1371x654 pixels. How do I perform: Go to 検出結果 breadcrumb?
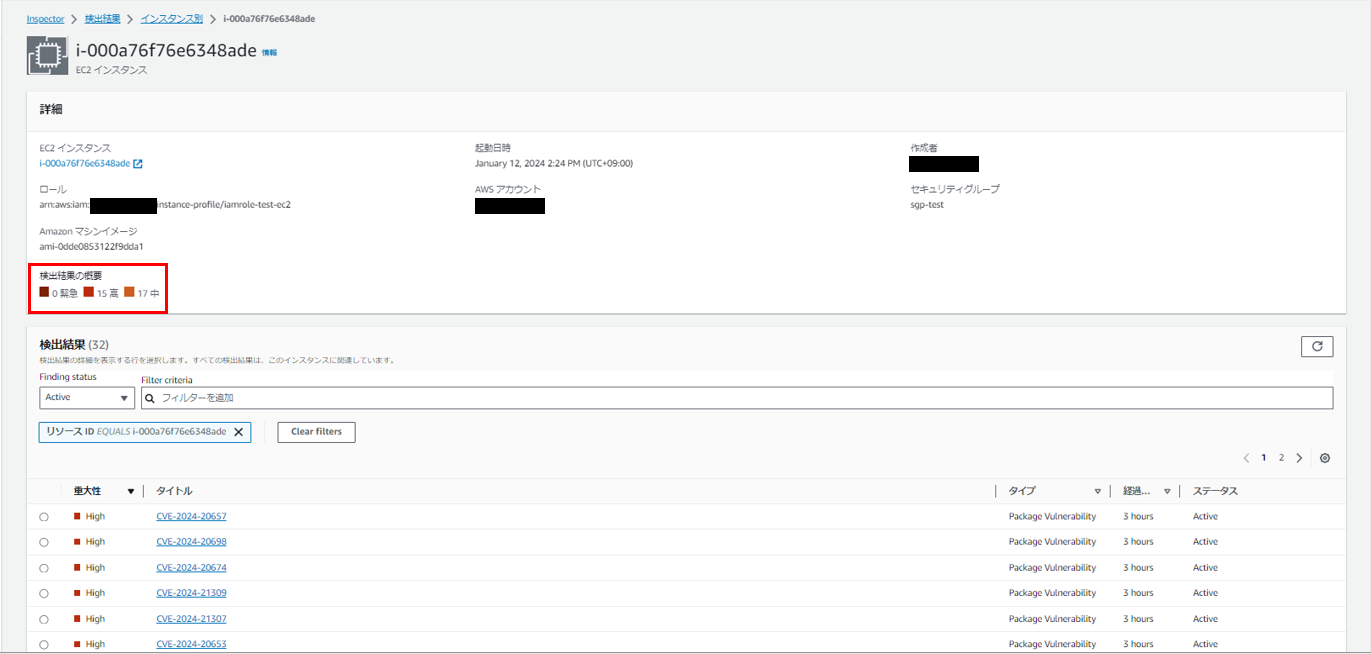coord(103,19)
